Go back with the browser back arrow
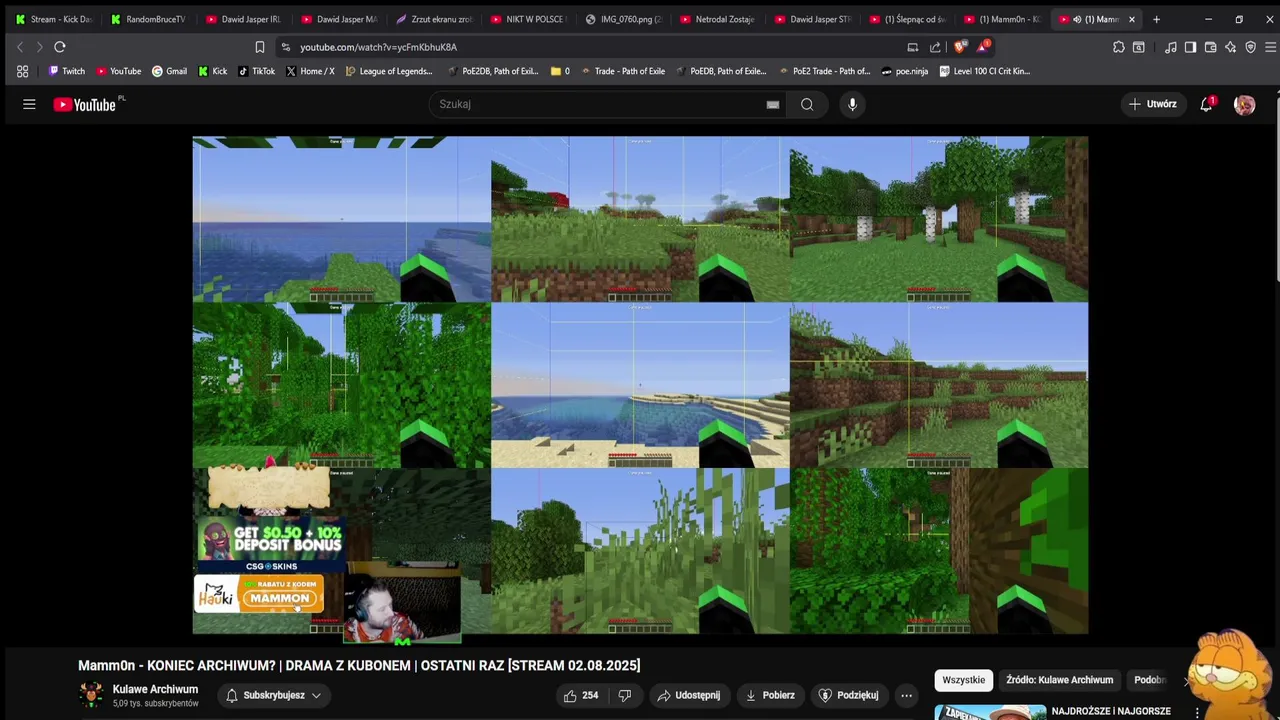The height and width of the screenshot is (720, 1280). click(x=19, y=47)
